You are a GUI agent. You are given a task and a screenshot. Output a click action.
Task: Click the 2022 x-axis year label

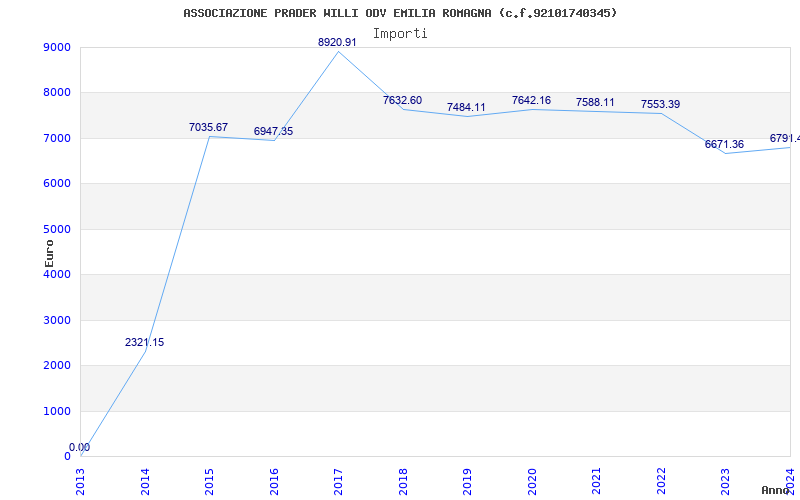(661, 481)
